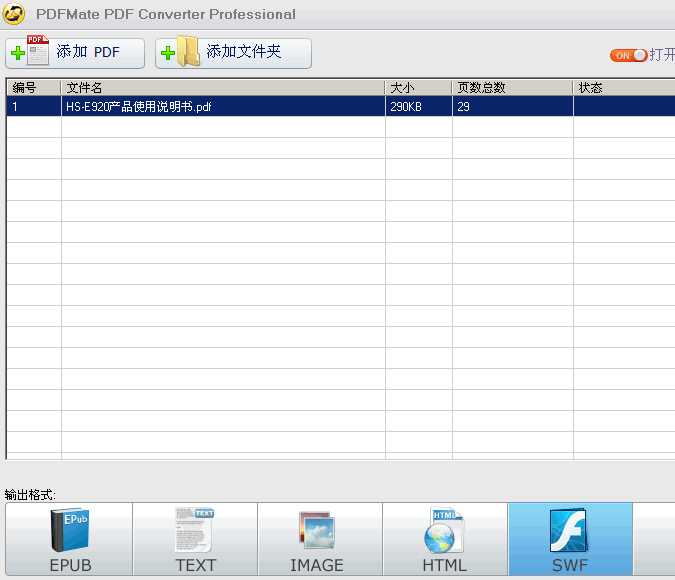Sort list by 文件名 column header
675x580 pixels.
coord(223,88)
